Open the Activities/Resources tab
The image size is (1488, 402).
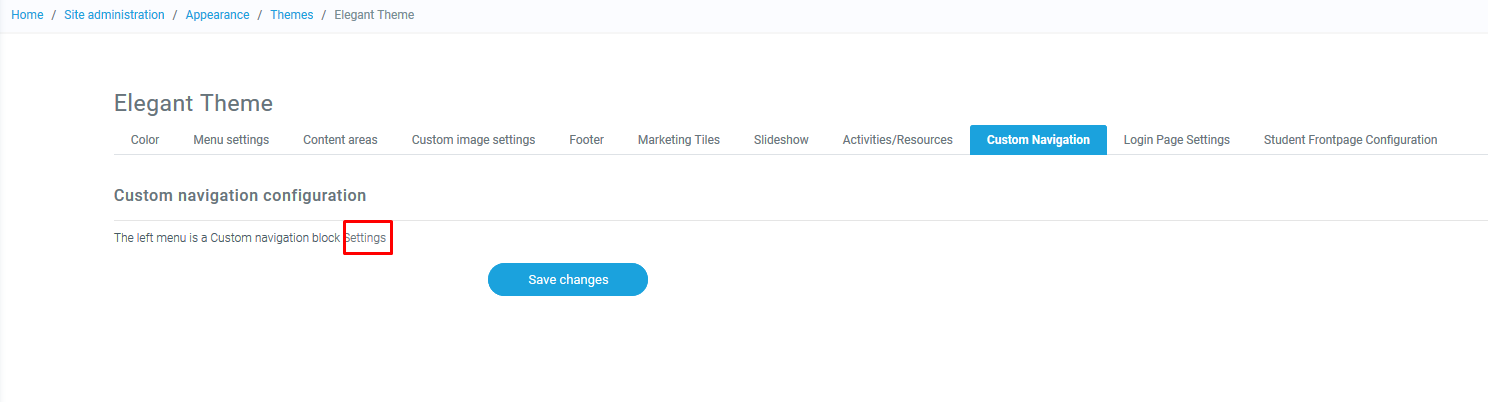tap(897, 140)
